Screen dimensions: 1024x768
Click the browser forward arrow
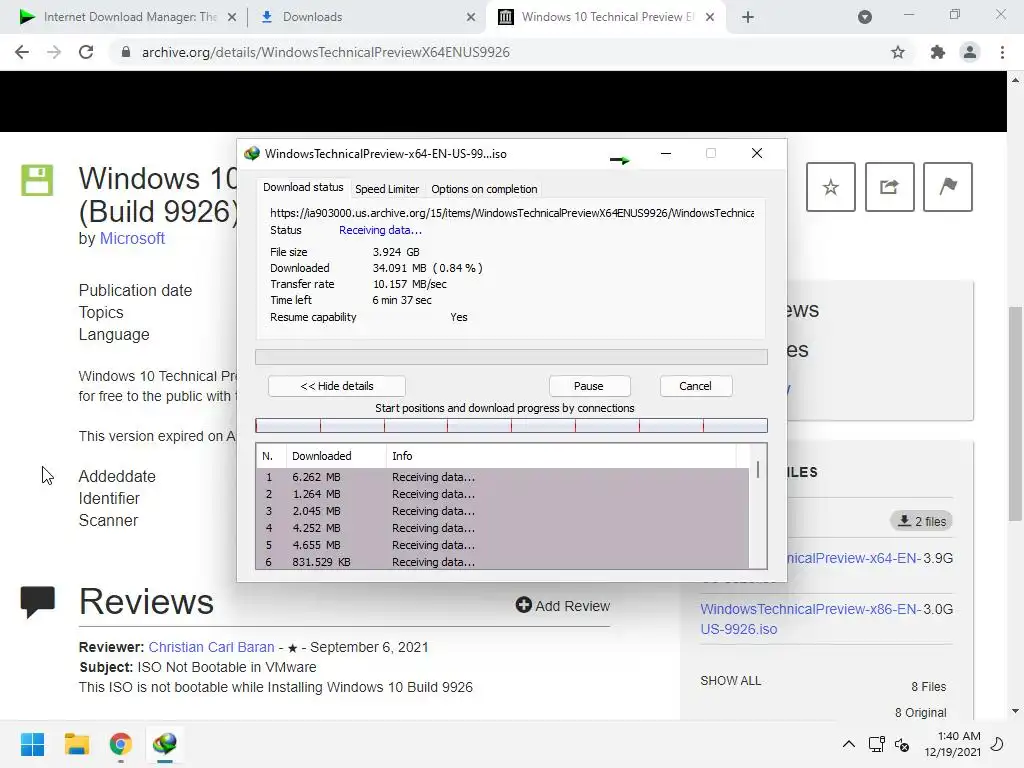point(54,52)
